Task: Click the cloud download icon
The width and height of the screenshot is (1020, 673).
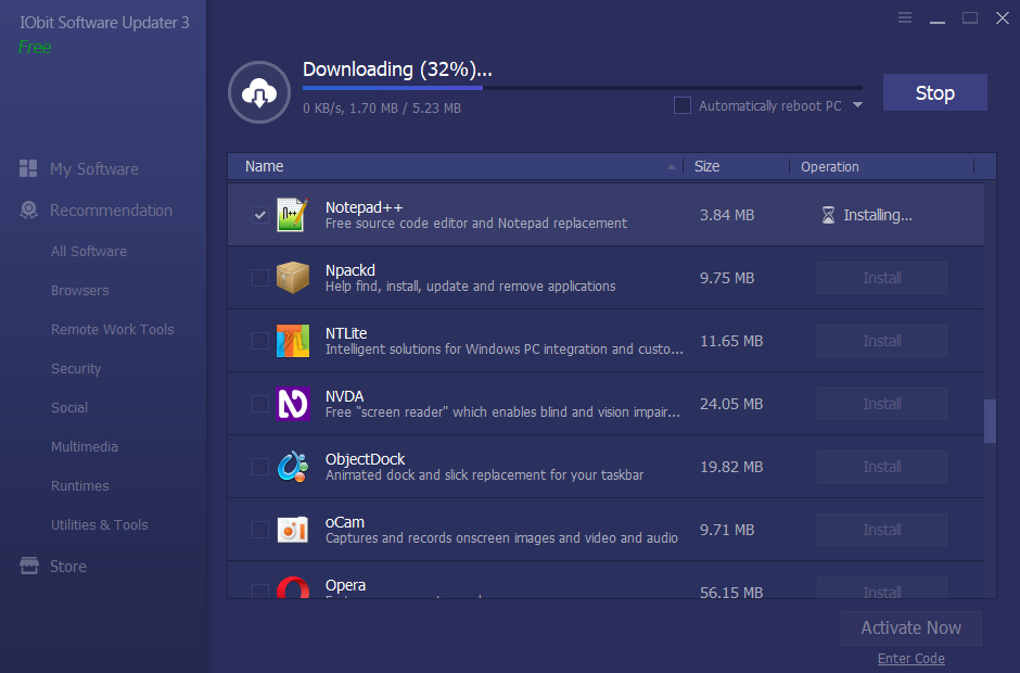Action: [x=259, y=93]
